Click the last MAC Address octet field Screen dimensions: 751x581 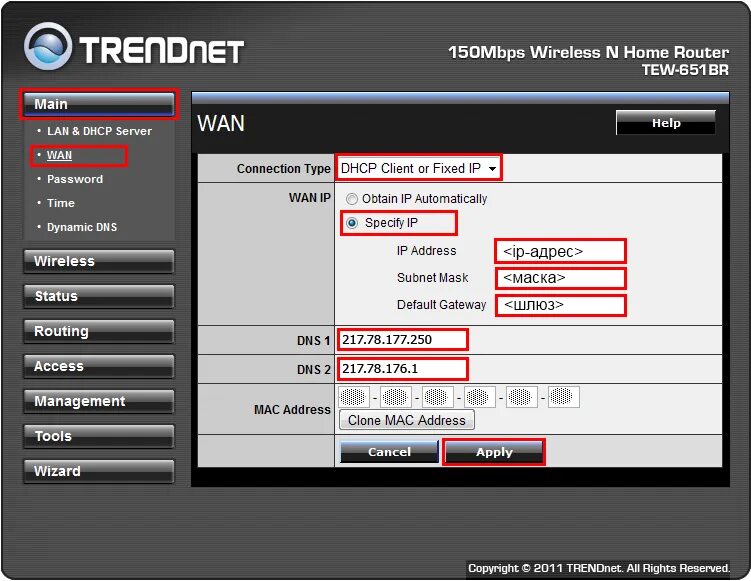click(564, 397)
